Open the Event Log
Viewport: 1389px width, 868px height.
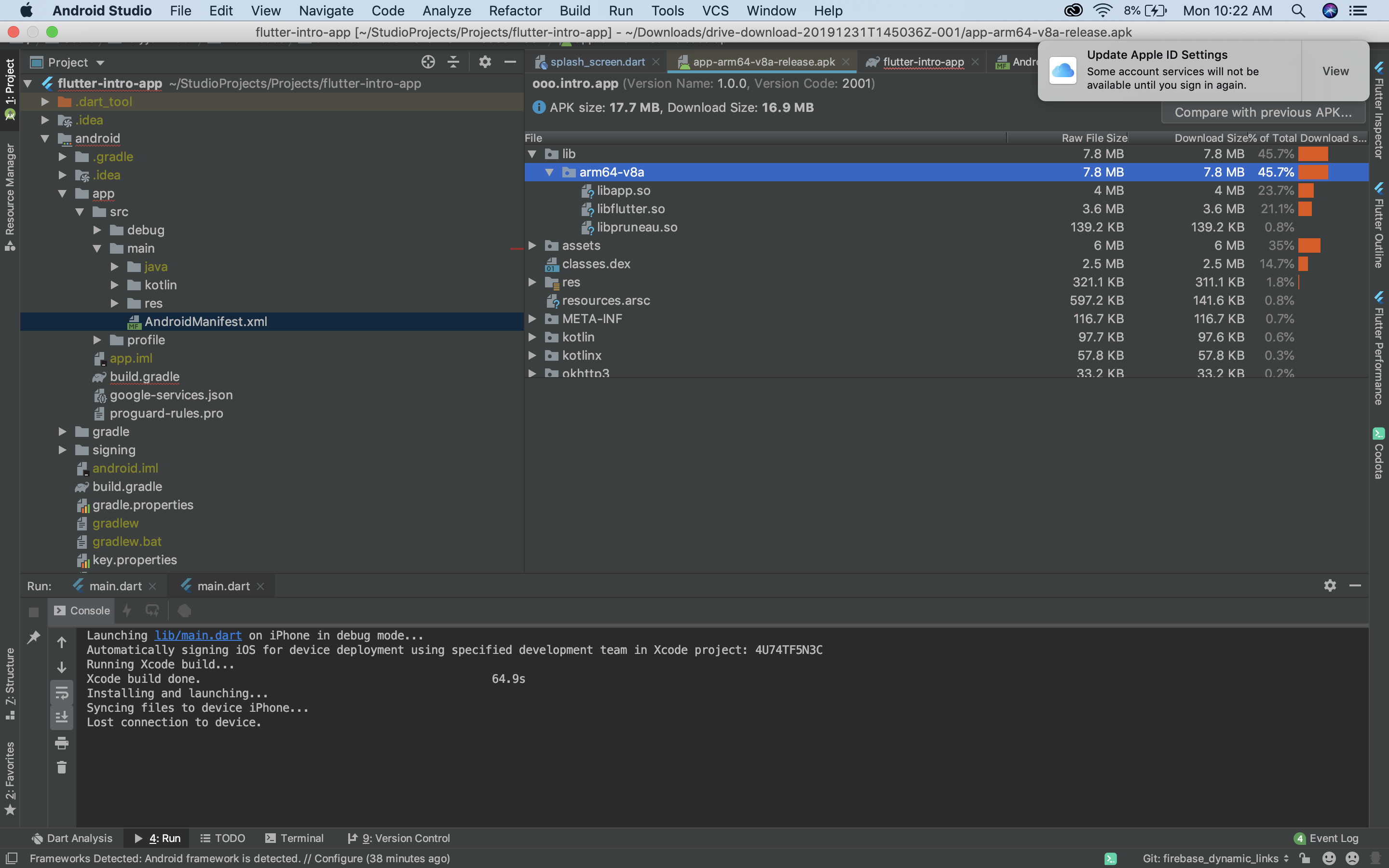(x=1326, y=838)
